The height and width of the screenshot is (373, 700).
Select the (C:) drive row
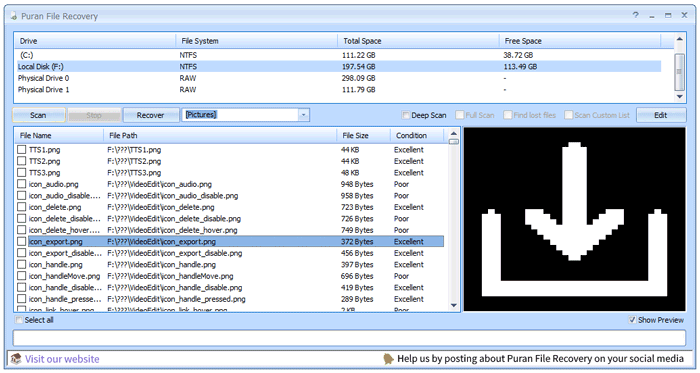[339, 55]
